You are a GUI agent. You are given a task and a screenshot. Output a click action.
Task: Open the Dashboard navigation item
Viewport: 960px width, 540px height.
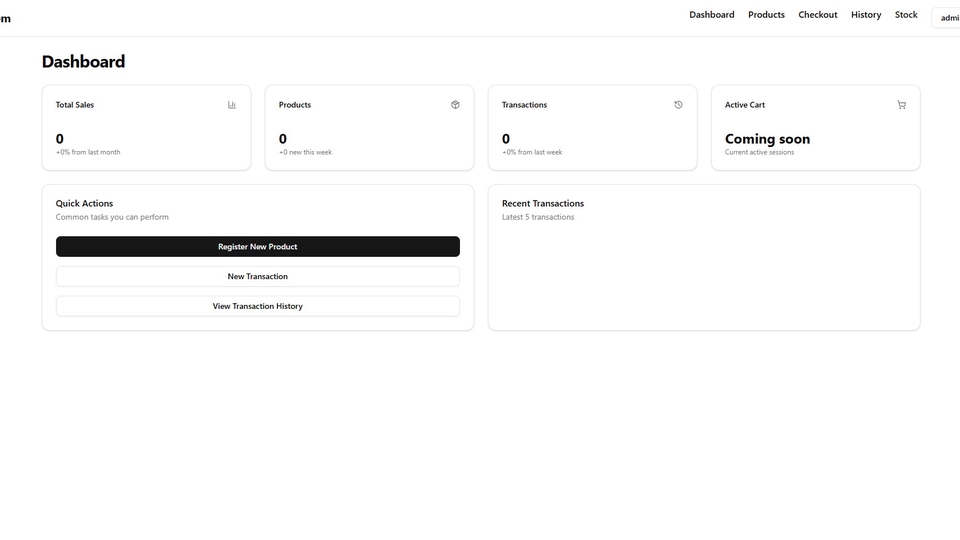(711, 15)
